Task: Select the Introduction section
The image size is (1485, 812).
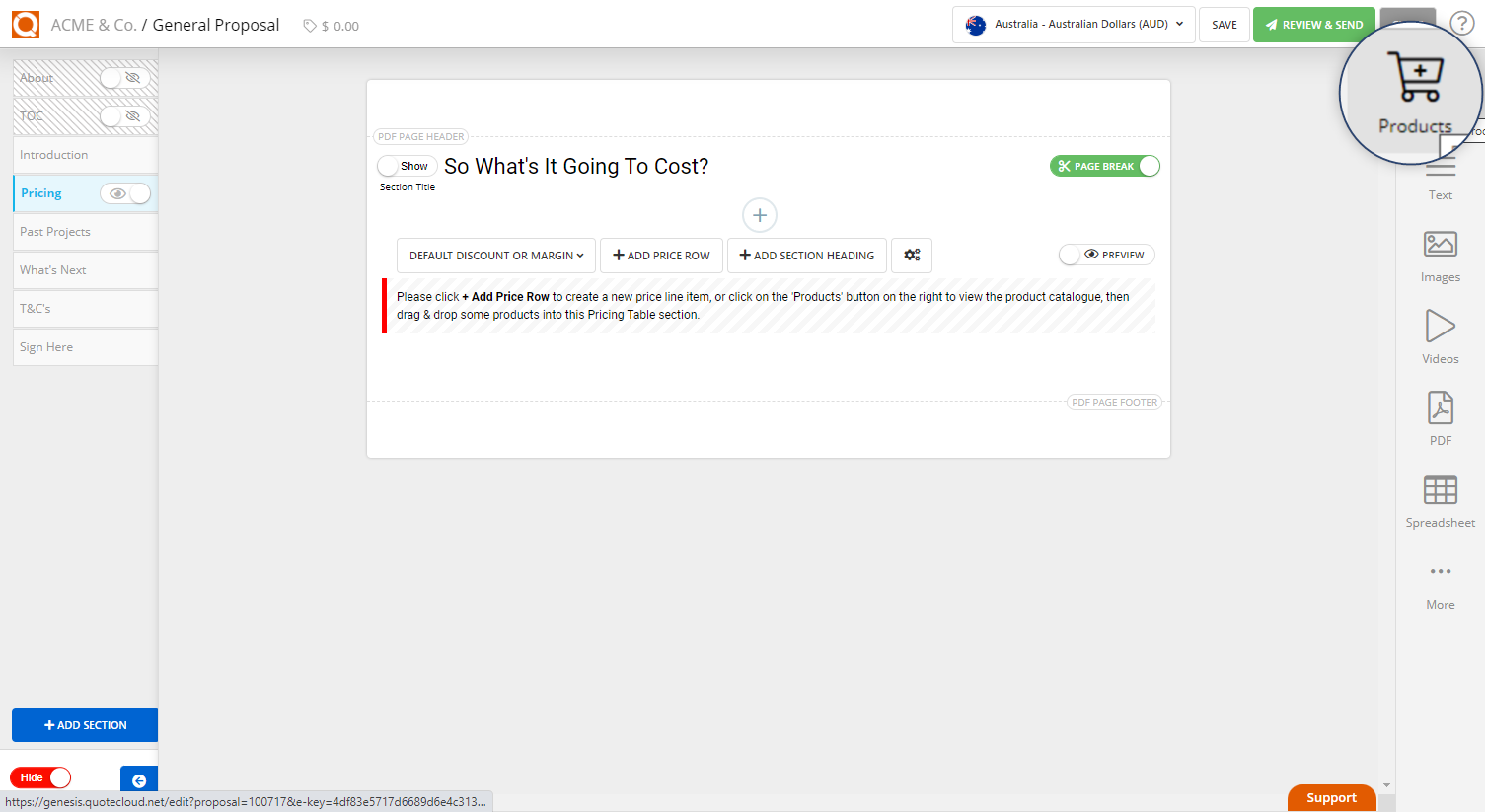Action: click(54, 155)
